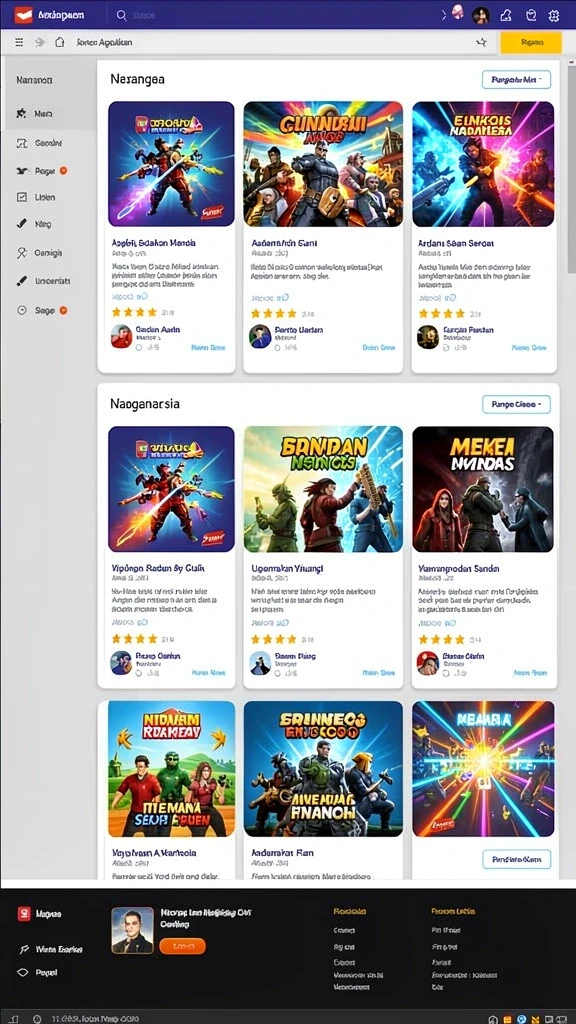Image resolution: width=576 pixels, height=1024 pixels.
Task: Open the dropdown button under the neon burst thumbnail
Action: coord(516,859)
